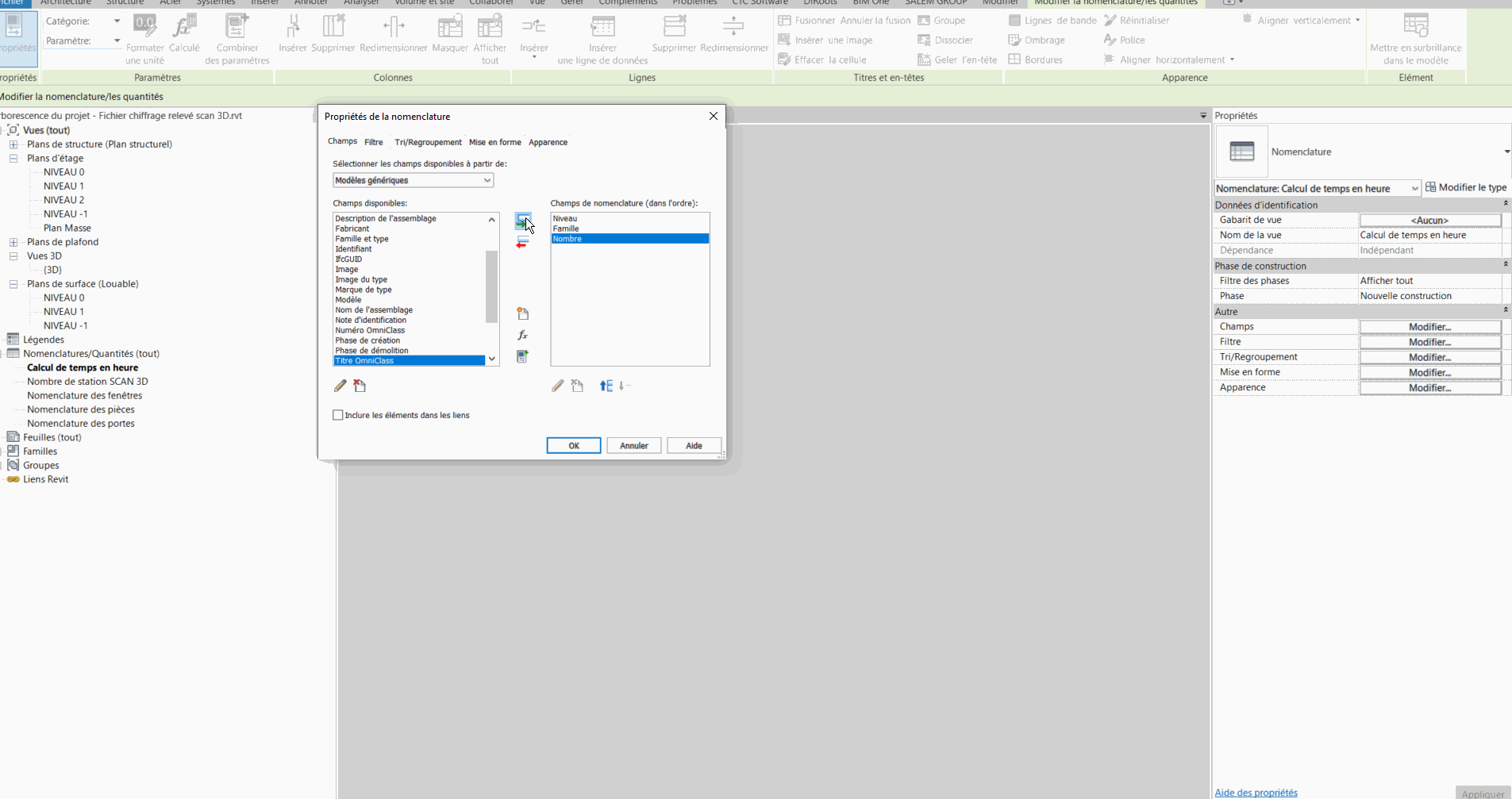Click the red arrow remove field icon

pyautogui.click(x=521, y=243)
